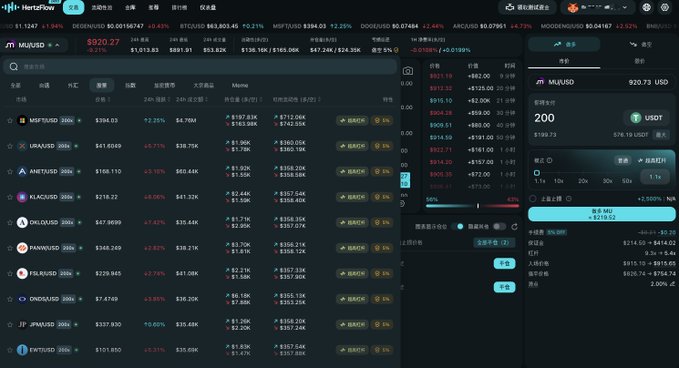Click the OKLO/USD logo icon
This screenshot has width=679, height=368.
(22, 223)
